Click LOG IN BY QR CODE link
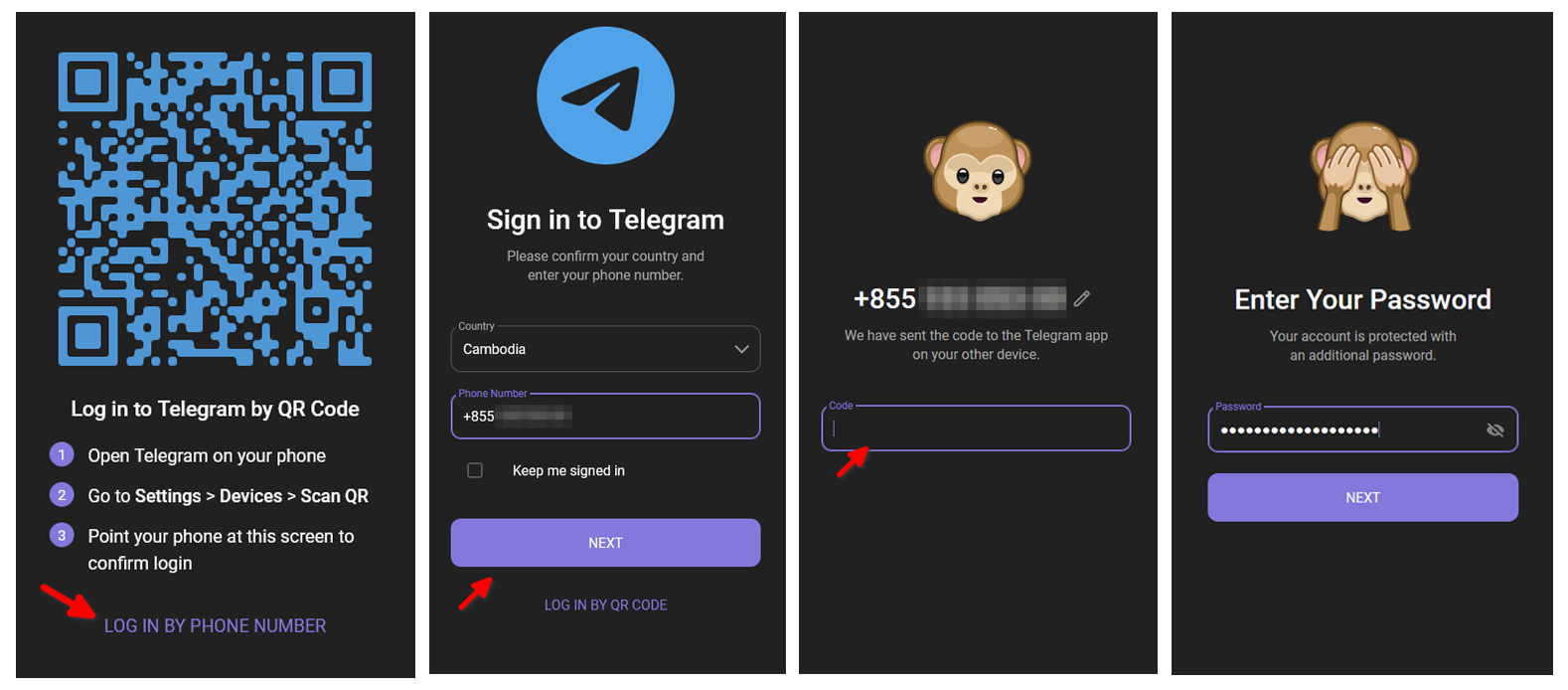The height and width of the screenshot is (690, 1568). point(605,604)
